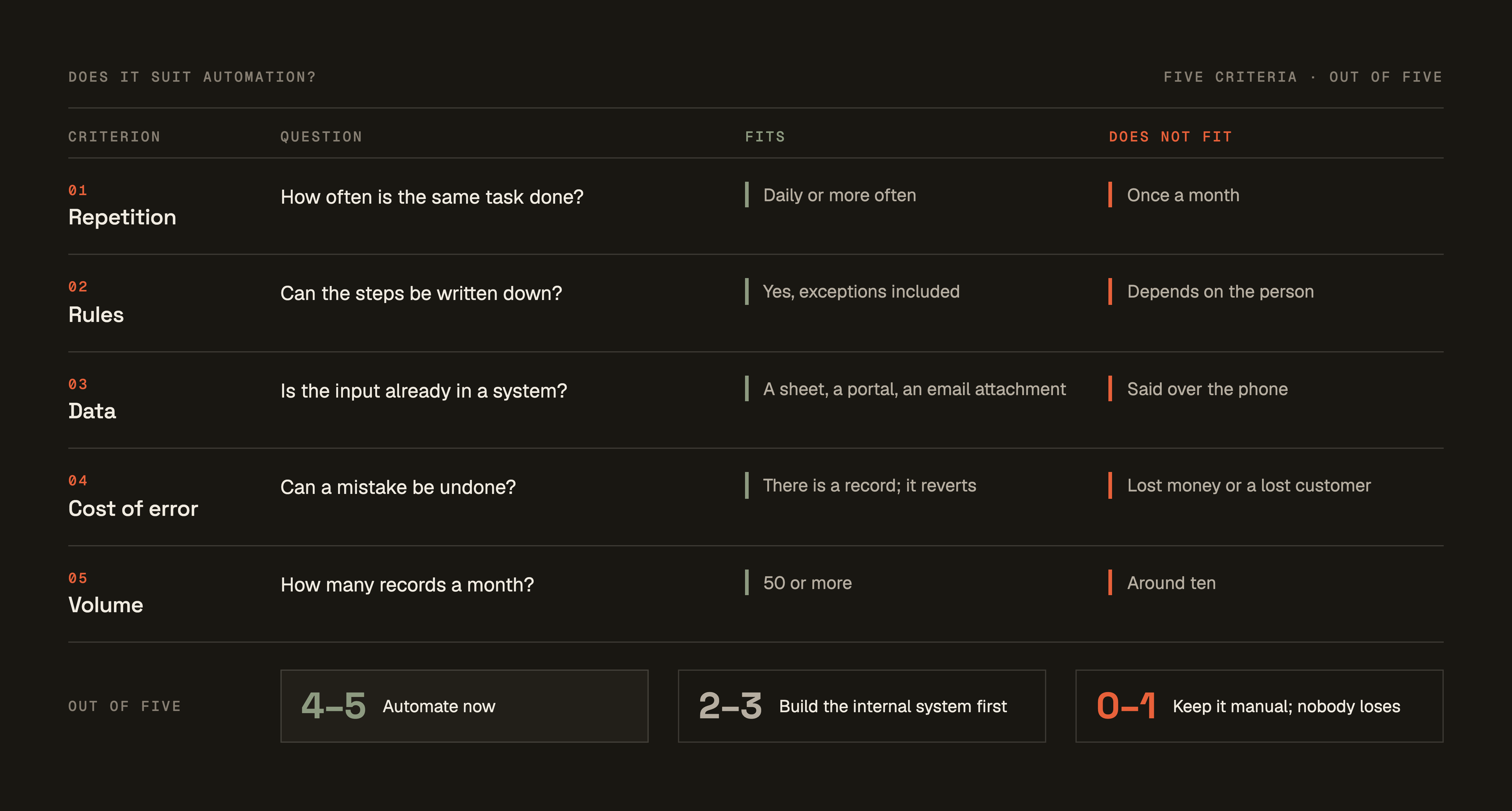Click 'Lost money or a lost customer' text
1512x811 pixels.
coord(1249,485)
